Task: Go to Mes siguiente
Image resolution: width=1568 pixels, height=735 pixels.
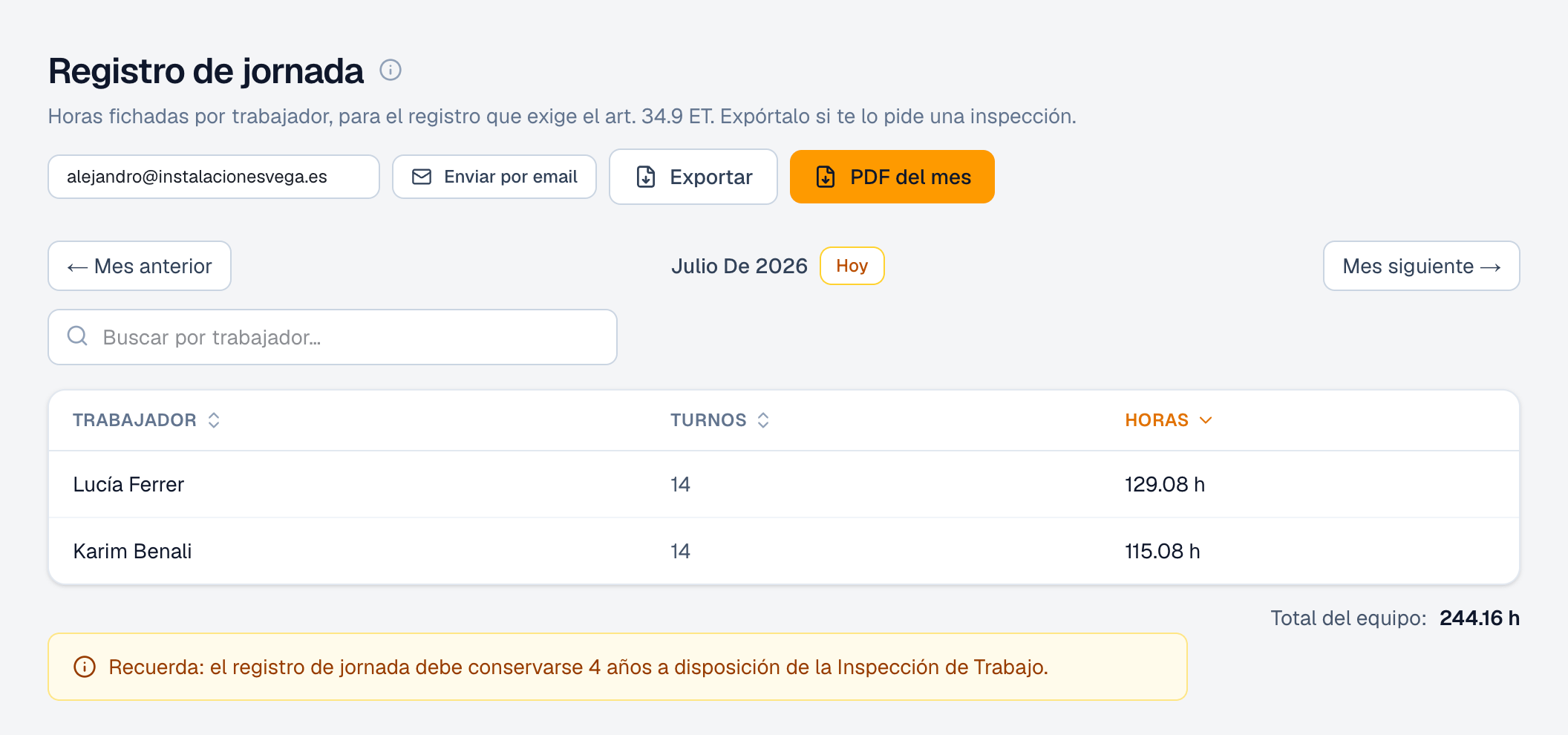Action: click(x=1421, y=266)
